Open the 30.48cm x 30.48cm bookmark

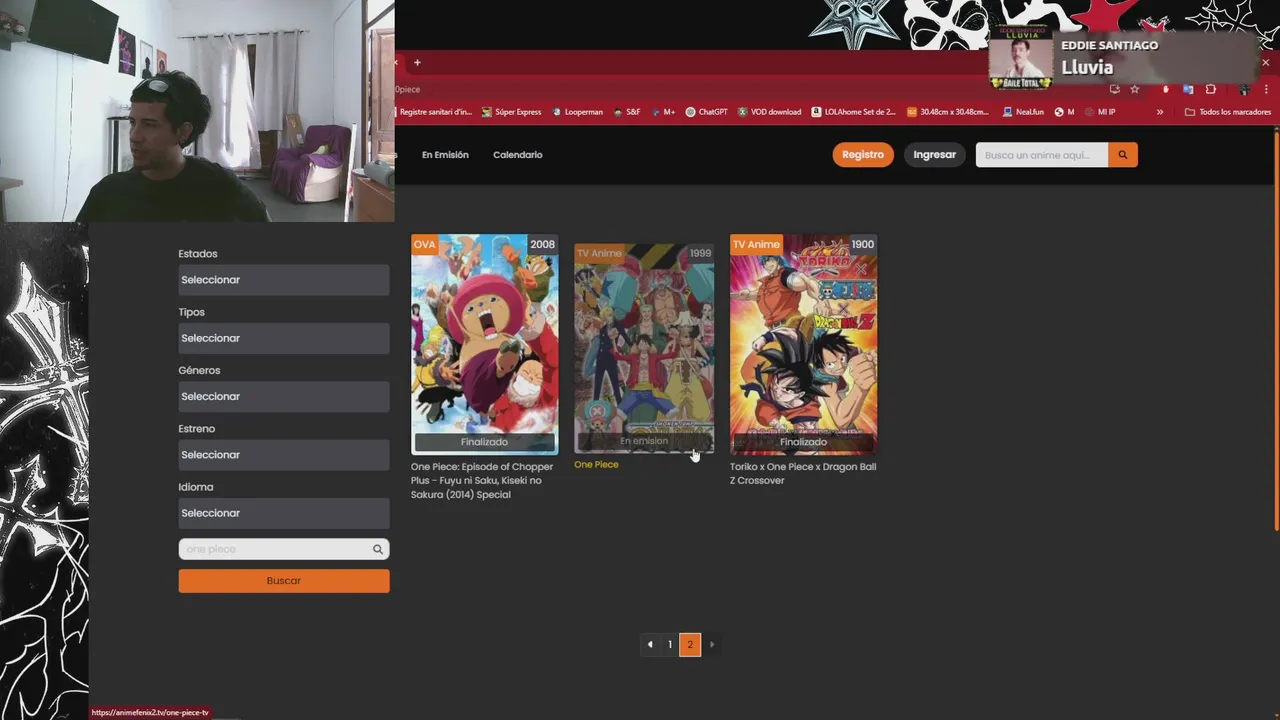[947, 112]
